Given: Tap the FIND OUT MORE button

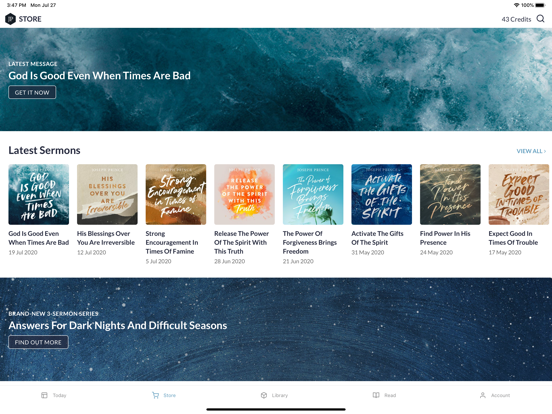Looking at the screenshot, I should (x=38, y=342).
